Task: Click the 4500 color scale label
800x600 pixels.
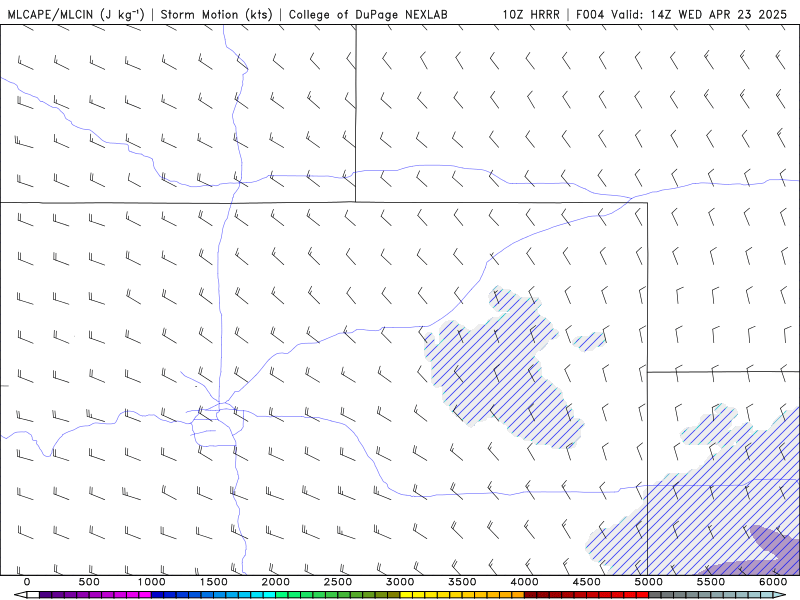Action: [587, 582]
